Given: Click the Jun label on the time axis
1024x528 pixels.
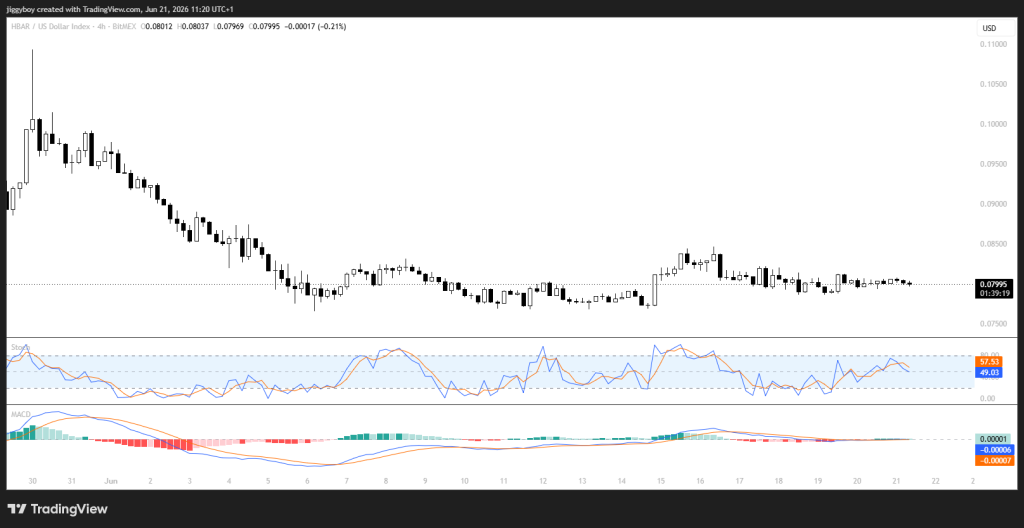Looking at the screenshot, I should click(x=111, y=481).
